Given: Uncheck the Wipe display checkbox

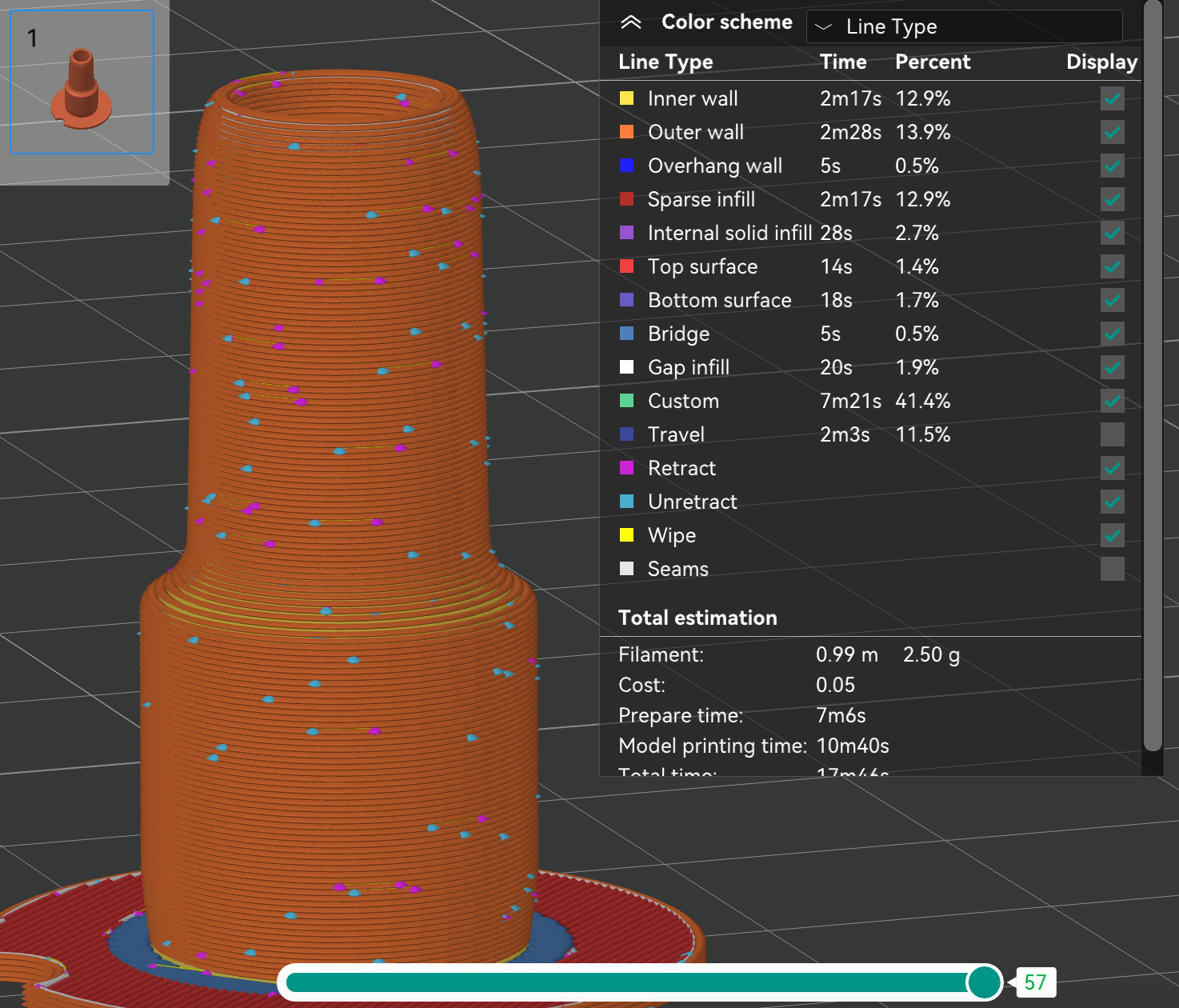Looking at the screenshot, I should (x=1113, y=535).
